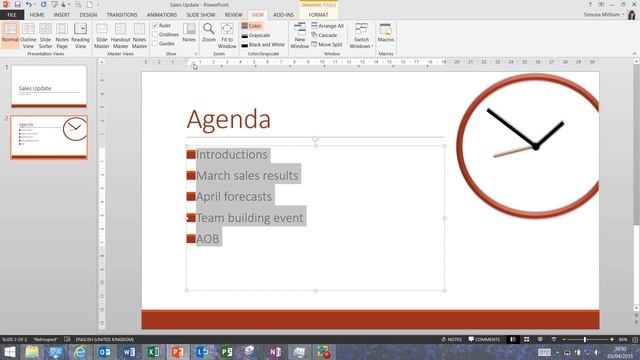Click the zoom out minus button
Viewport: 640px width, 360px height.
564,339
